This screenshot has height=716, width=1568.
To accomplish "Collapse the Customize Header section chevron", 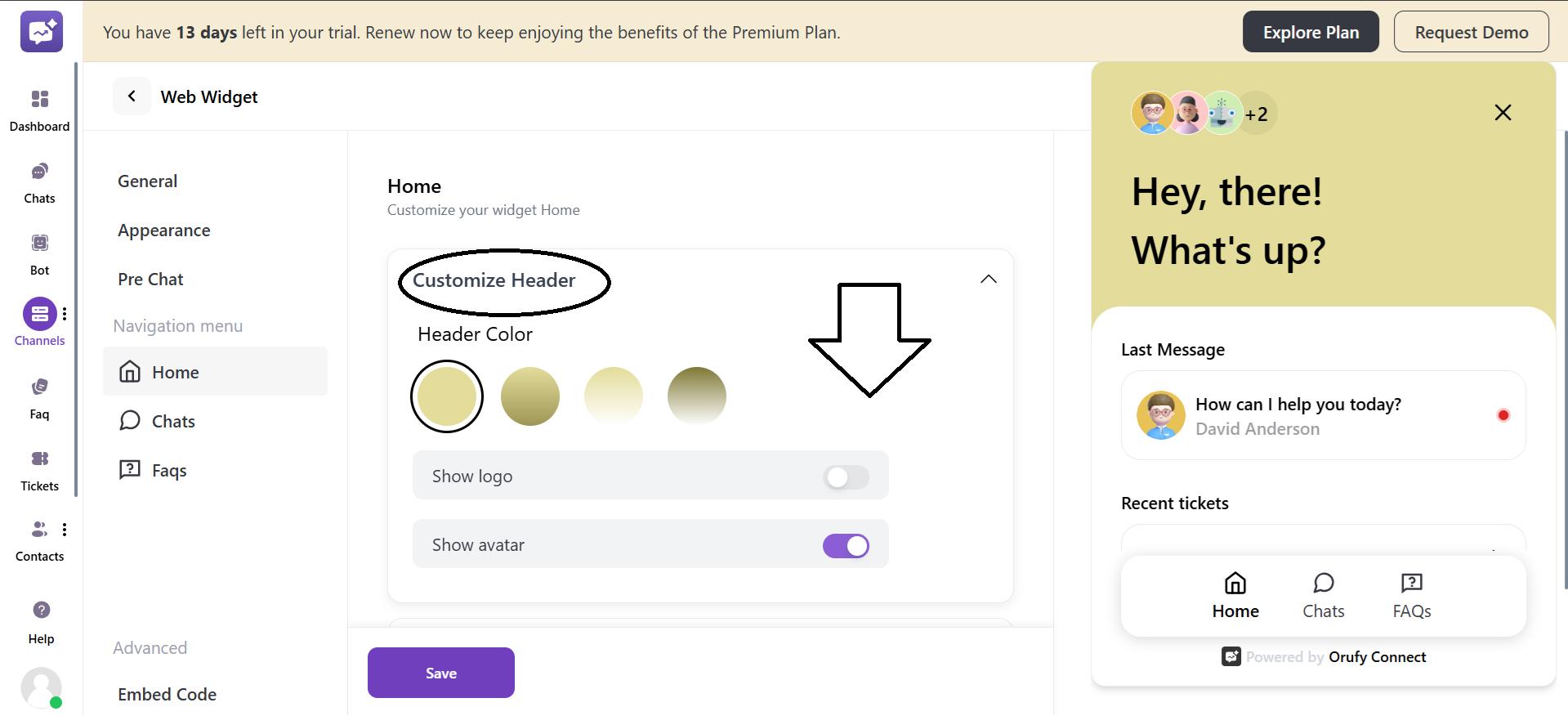I will [988, 280].
